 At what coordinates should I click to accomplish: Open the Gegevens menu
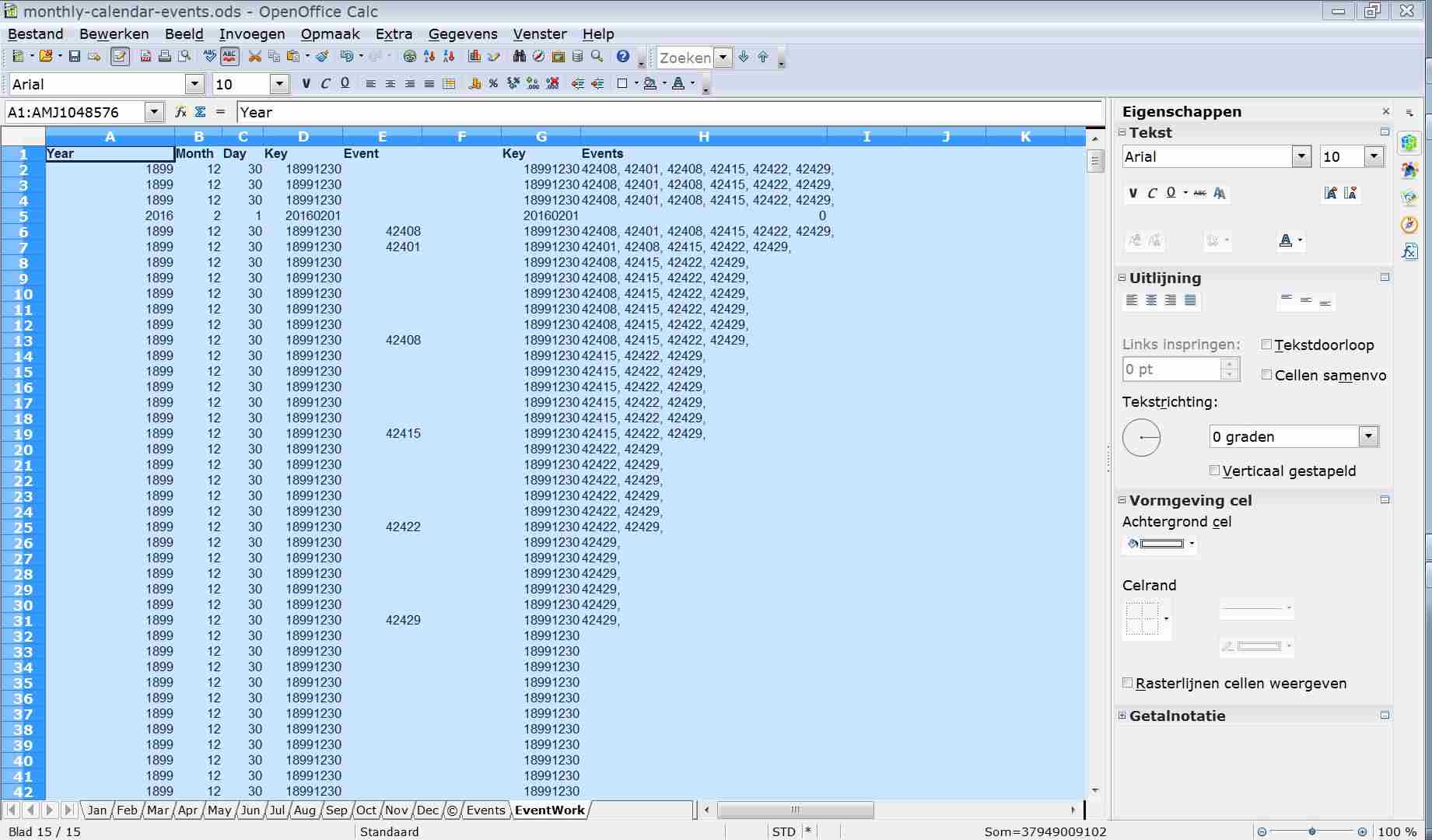pyautogui.click(x=463, y=33)
